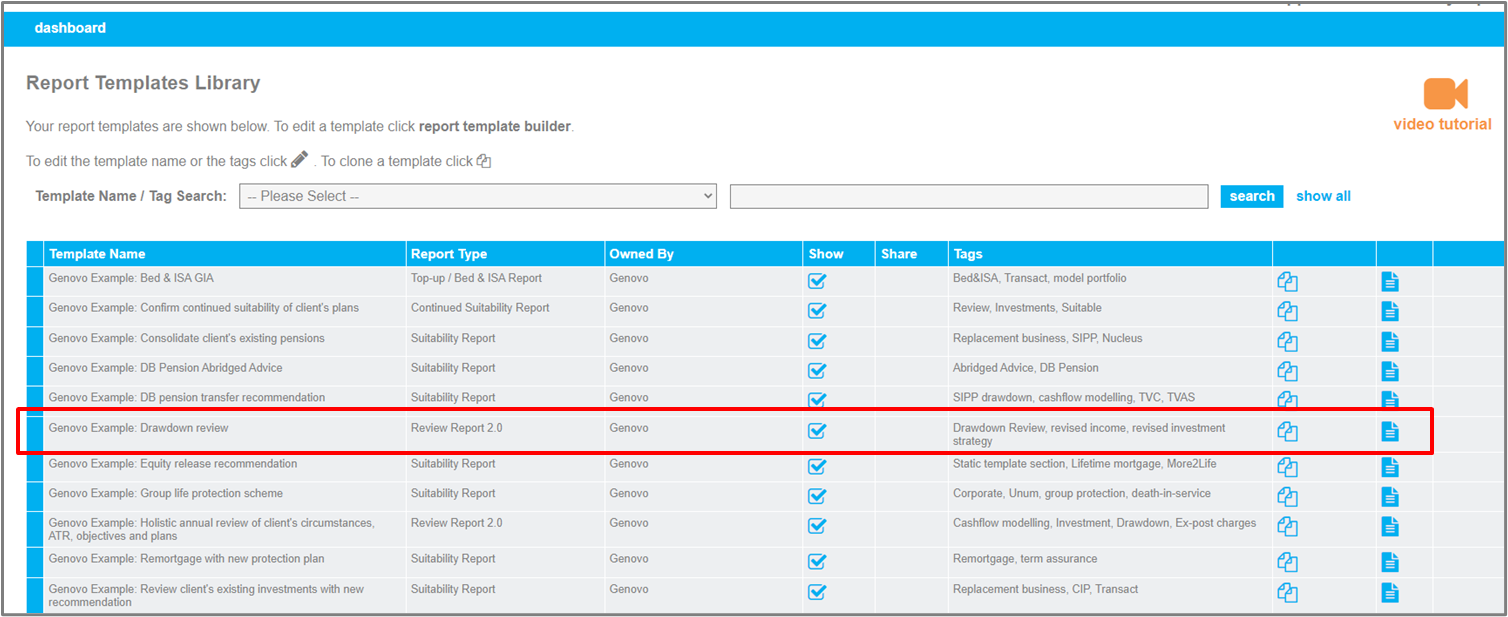This screenshot has width=1508, height=617.
Task: Clone the Group life protection scheme template
Action: (x=1287, y=496)
